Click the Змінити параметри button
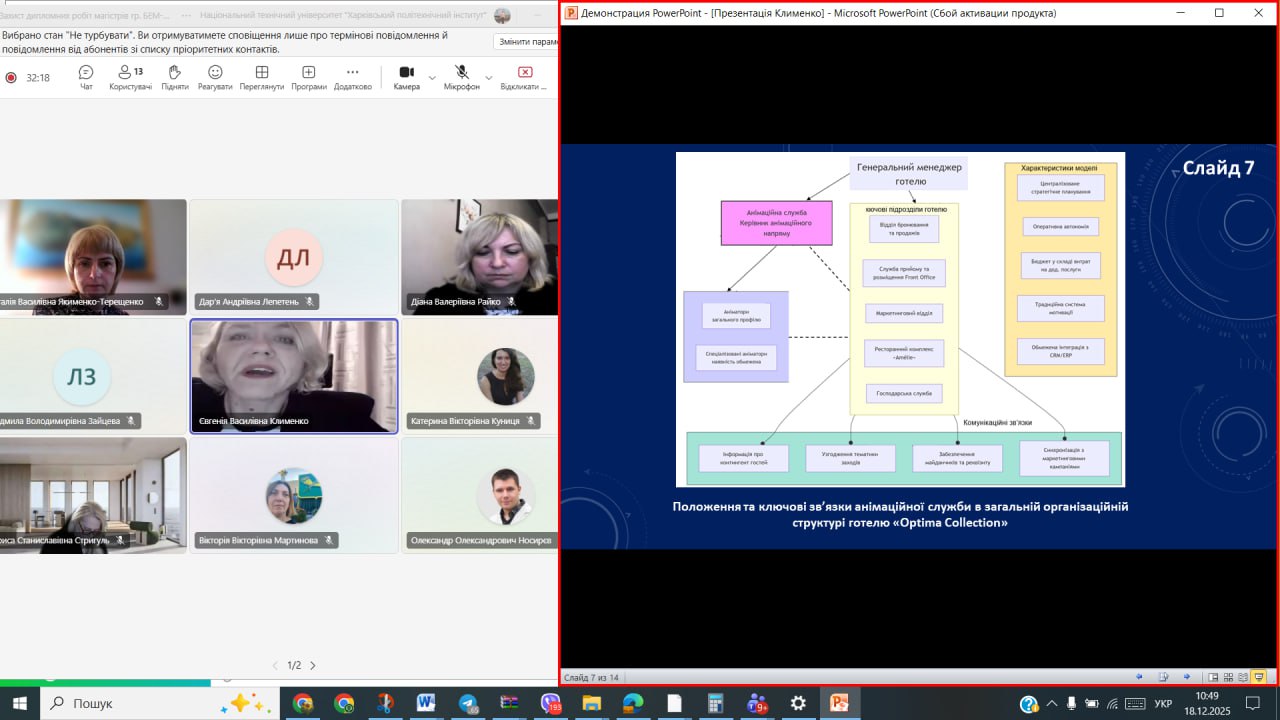The width and height of the screenshot is (1280, 720). [x=526, y=42]
